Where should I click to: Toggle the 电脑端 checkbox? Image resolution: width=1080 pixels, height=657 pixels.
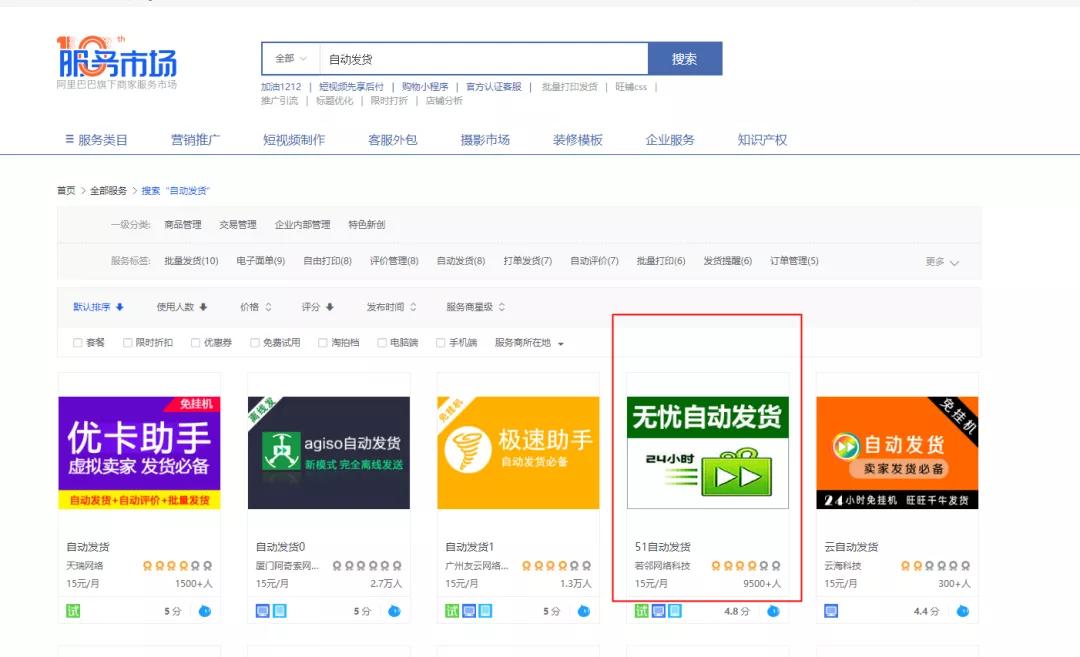(x=382, y=342)
